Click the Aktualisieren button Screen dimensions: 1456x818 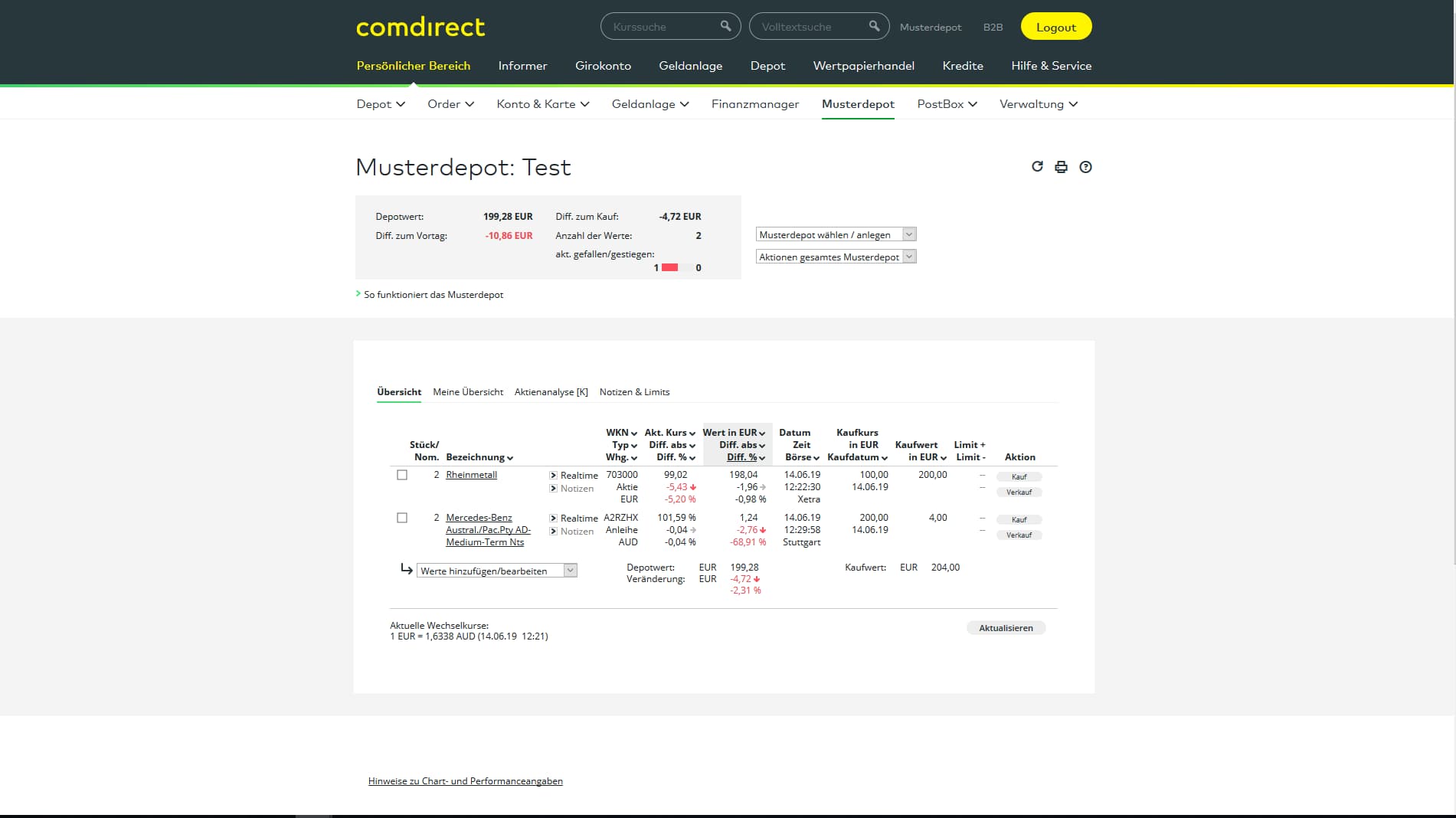[x=1006, y=628]
